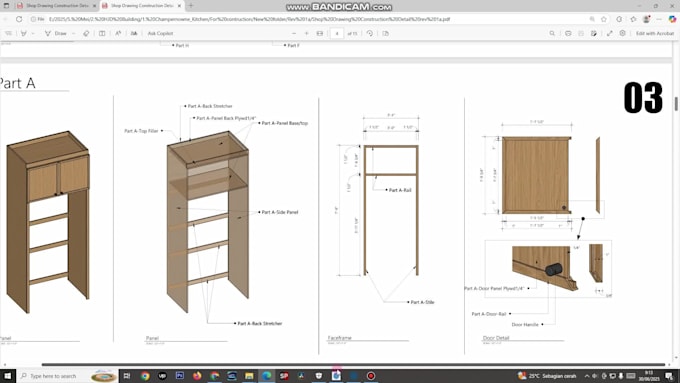Click the zoom magnifier in address bar
The height and width of the screenshot is (383, 680).
(x=592, y=19)
